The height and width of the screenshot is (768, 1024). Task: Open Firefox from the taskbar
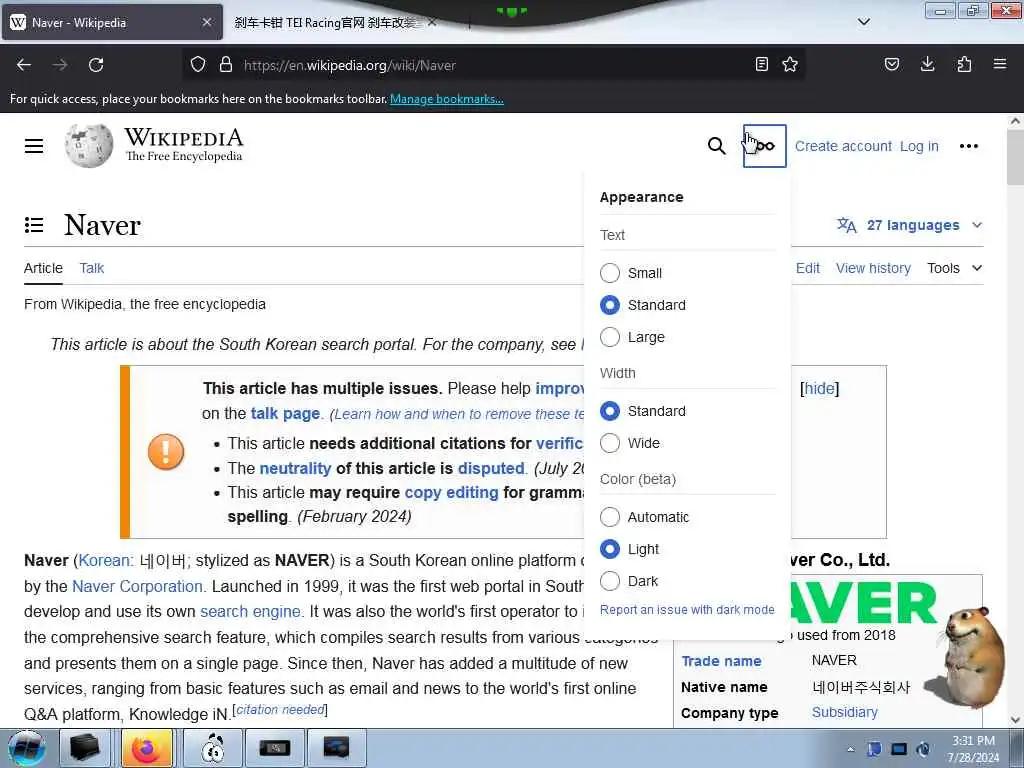click(x=147, y=748)
